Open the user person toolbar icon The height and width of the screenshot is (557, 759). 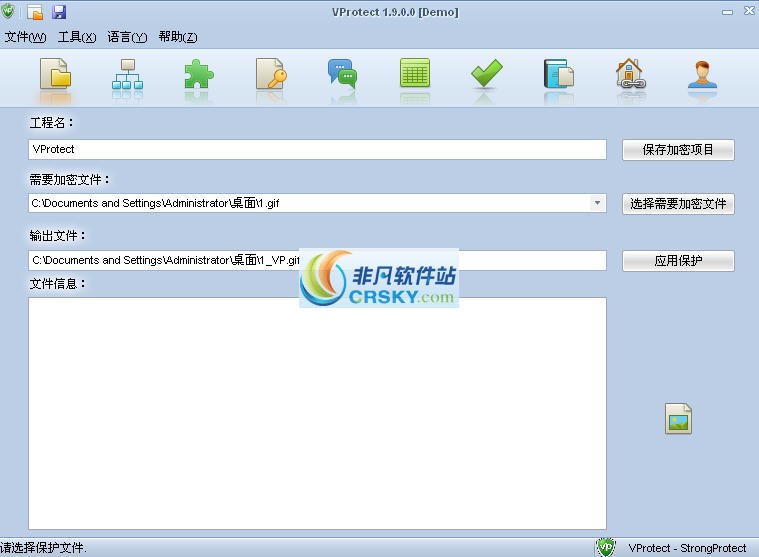[702, 74]
